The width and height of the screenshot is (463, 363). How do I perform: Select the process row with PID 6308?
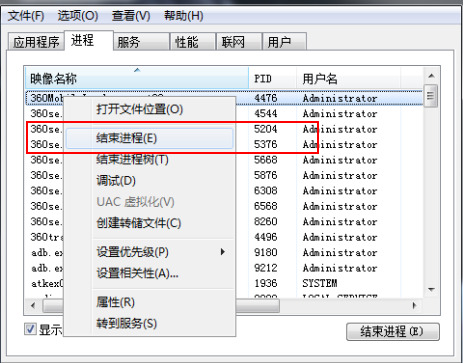point(224,191)
